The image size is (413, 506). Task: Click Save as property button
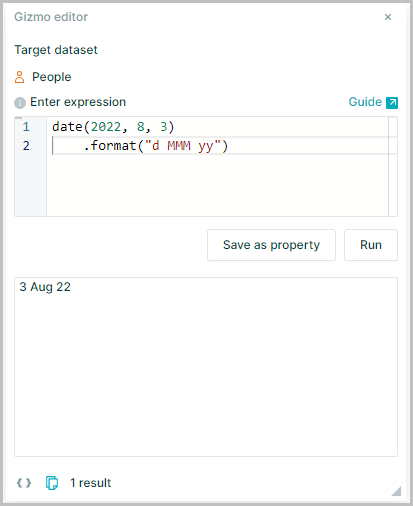point(271,245)
